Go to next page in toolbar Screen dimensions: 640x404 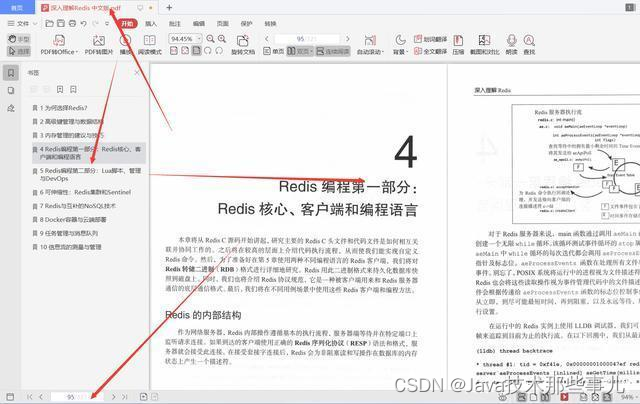point(348,39)
